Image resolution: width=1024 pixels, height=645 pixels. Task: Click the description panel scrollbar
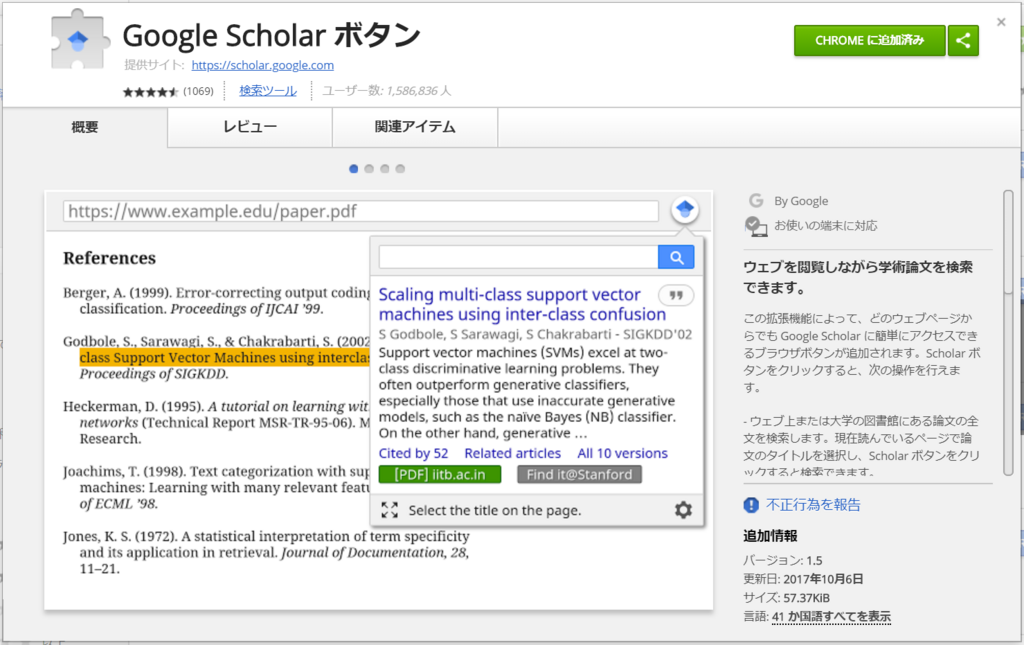[x=1008, y=334]
